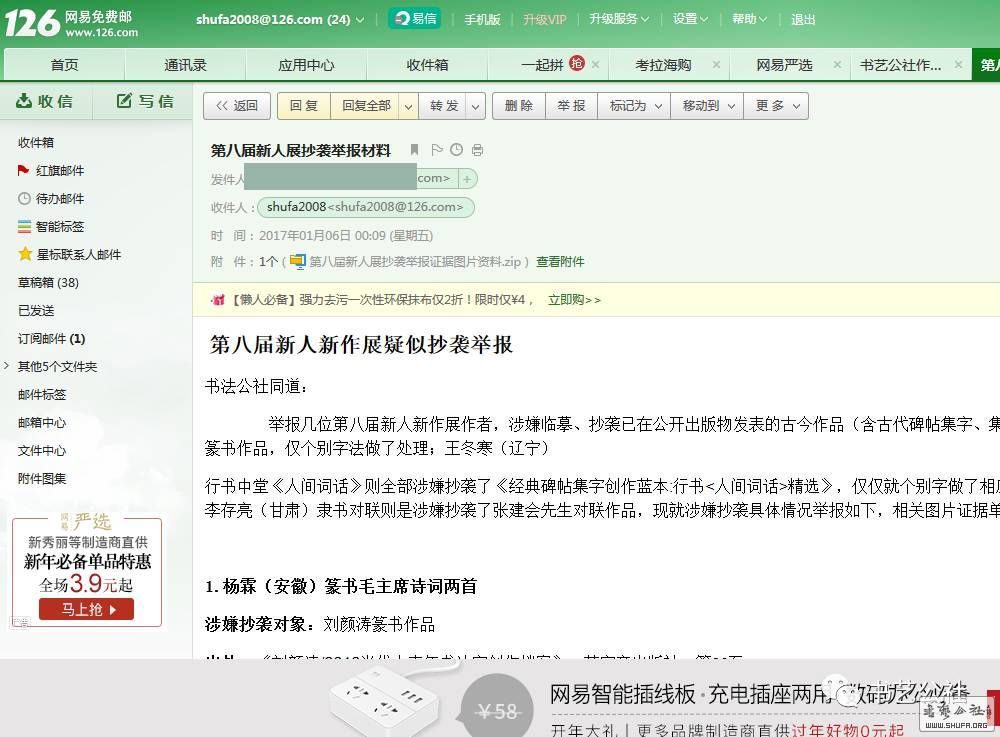Open the 易信 button in the header
The width and height of the screenshot is (1000, 737).
pyautogui.click(x=414, y=18)
